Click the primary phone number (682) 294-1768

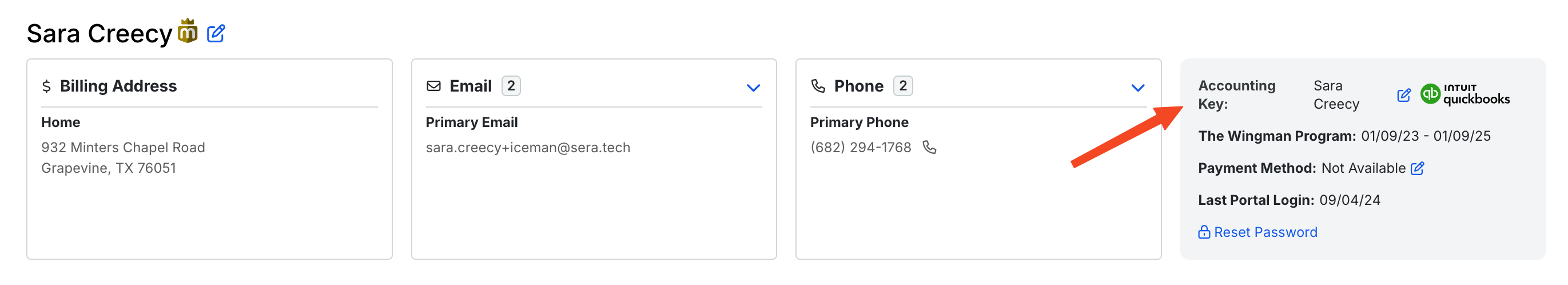(860, 148)
